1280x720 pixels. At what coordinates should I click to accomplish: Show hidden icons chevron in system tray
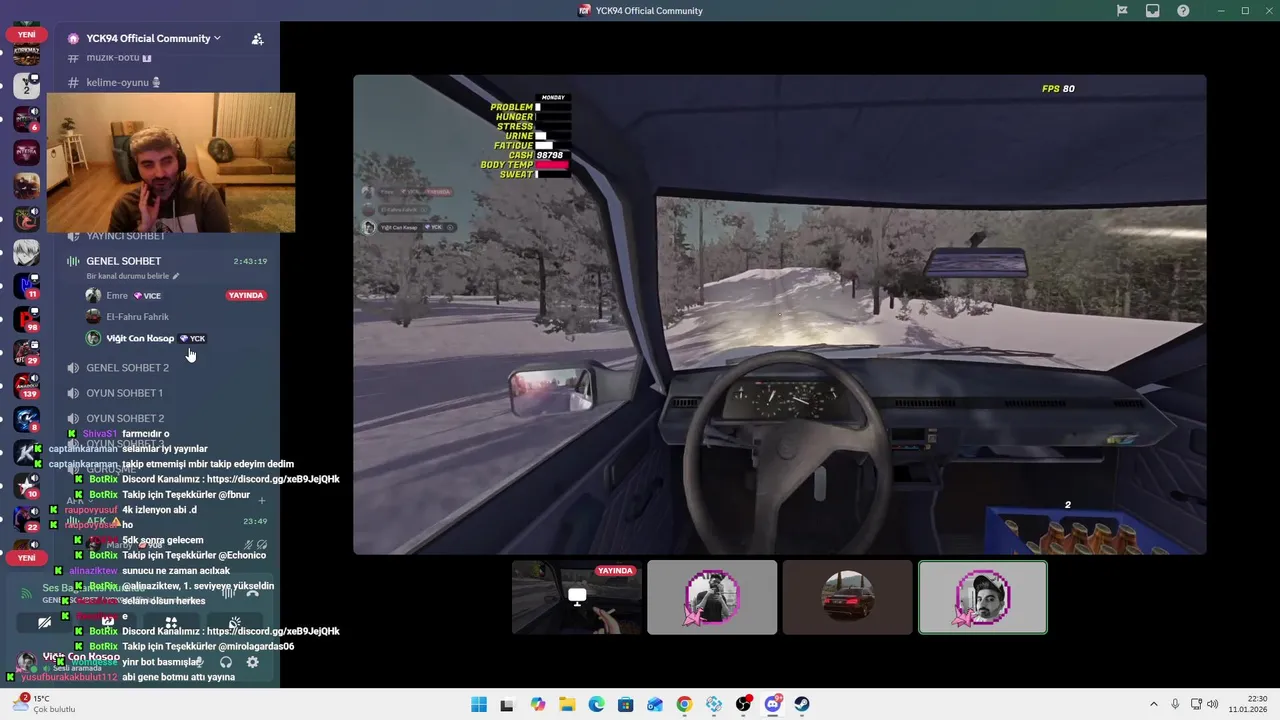[x=1153, y=704]
